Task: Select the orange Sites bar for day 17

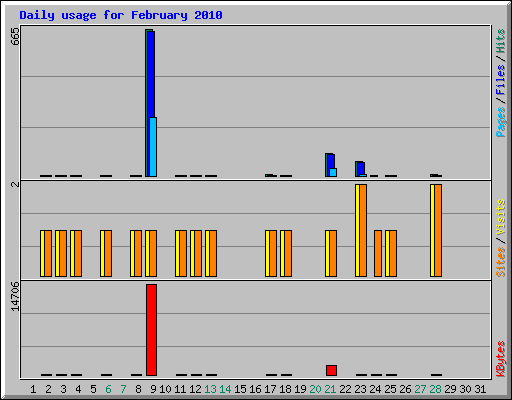Action: (x=273, y=253)
